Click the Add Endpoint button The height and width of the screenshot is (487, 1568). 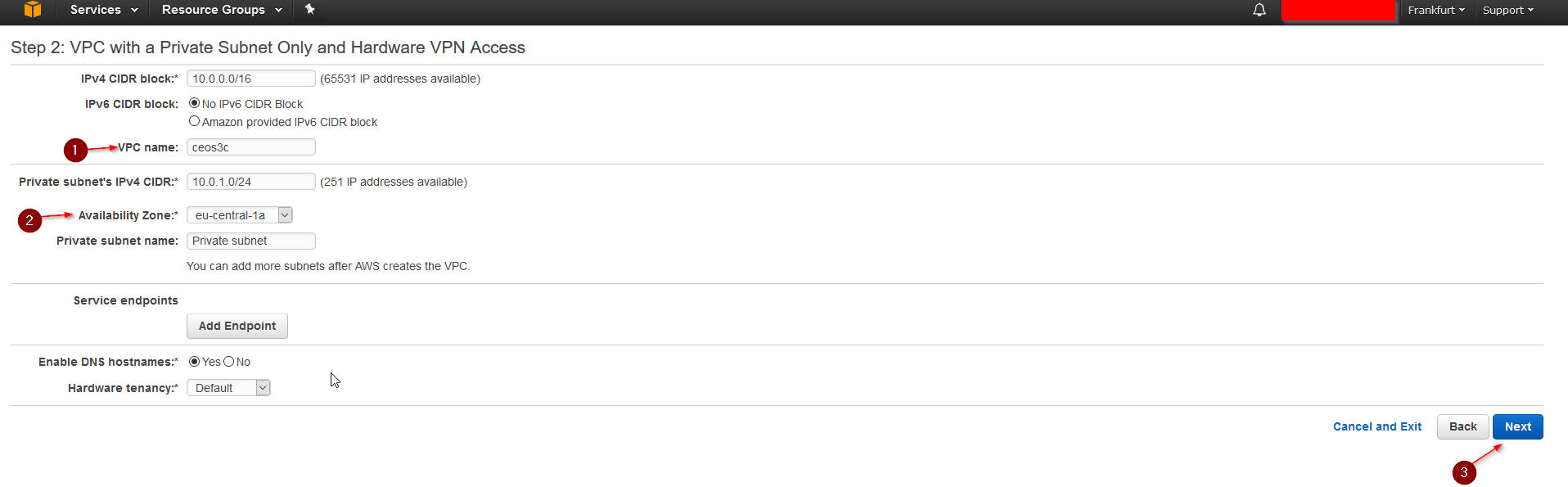237,326
